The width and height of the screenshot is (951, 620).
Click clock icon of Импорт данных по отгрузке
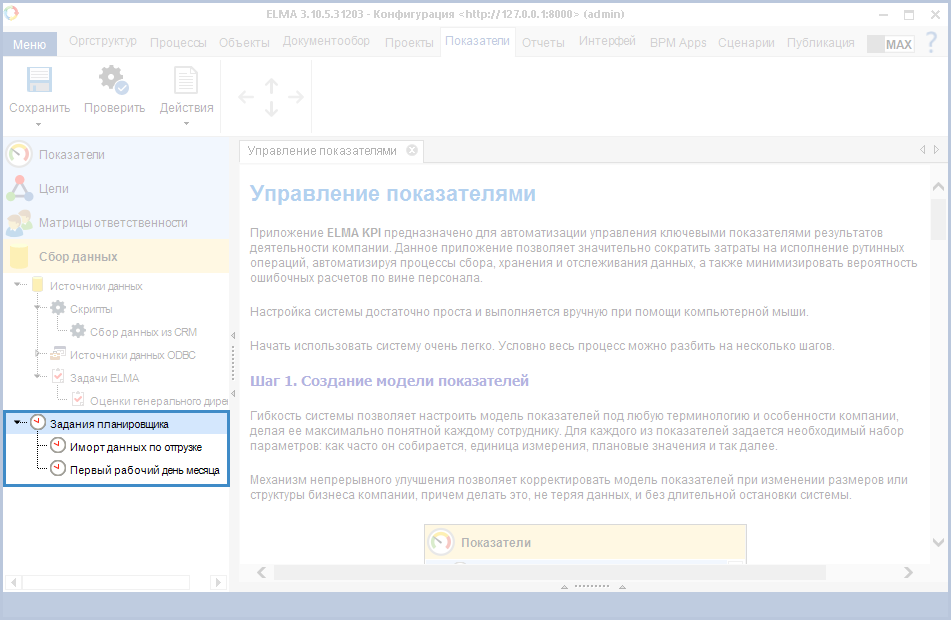(58, 446)
